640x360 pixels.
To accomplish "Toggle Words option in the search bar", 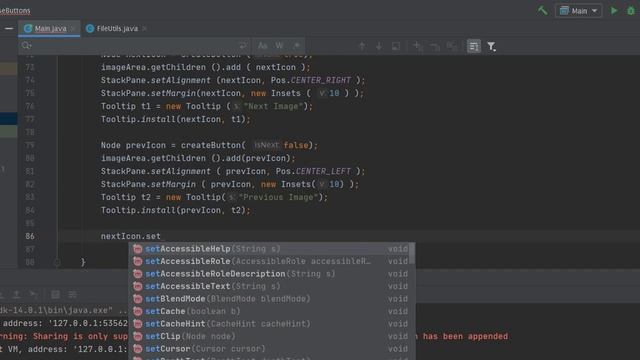I will coord(280,46).
